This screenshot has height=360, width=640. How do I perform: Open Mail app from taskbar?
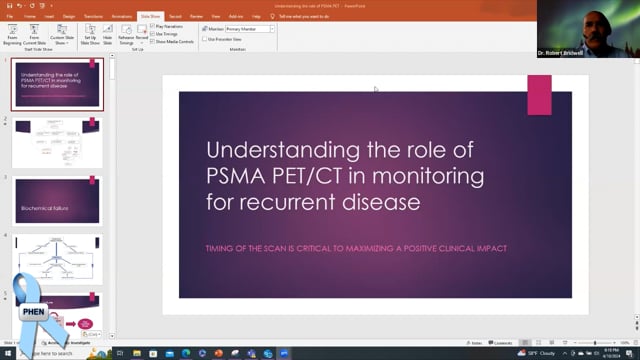170,353
